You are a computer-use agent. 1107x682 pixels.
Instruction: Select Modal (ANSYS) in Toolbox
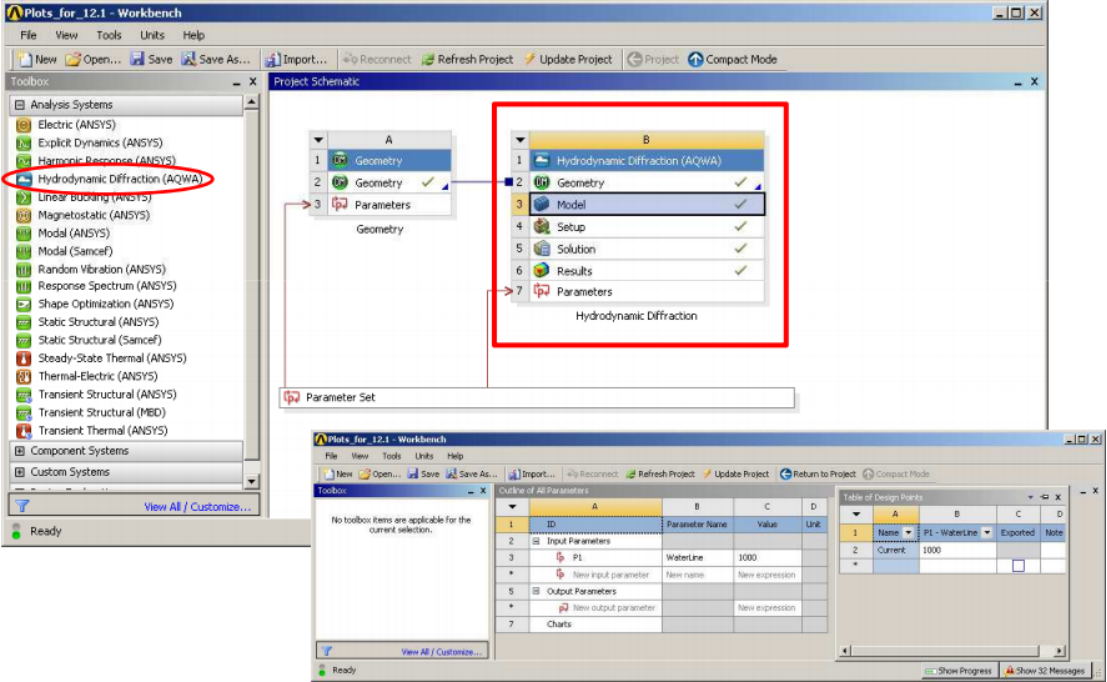click(x=73, y=233)
